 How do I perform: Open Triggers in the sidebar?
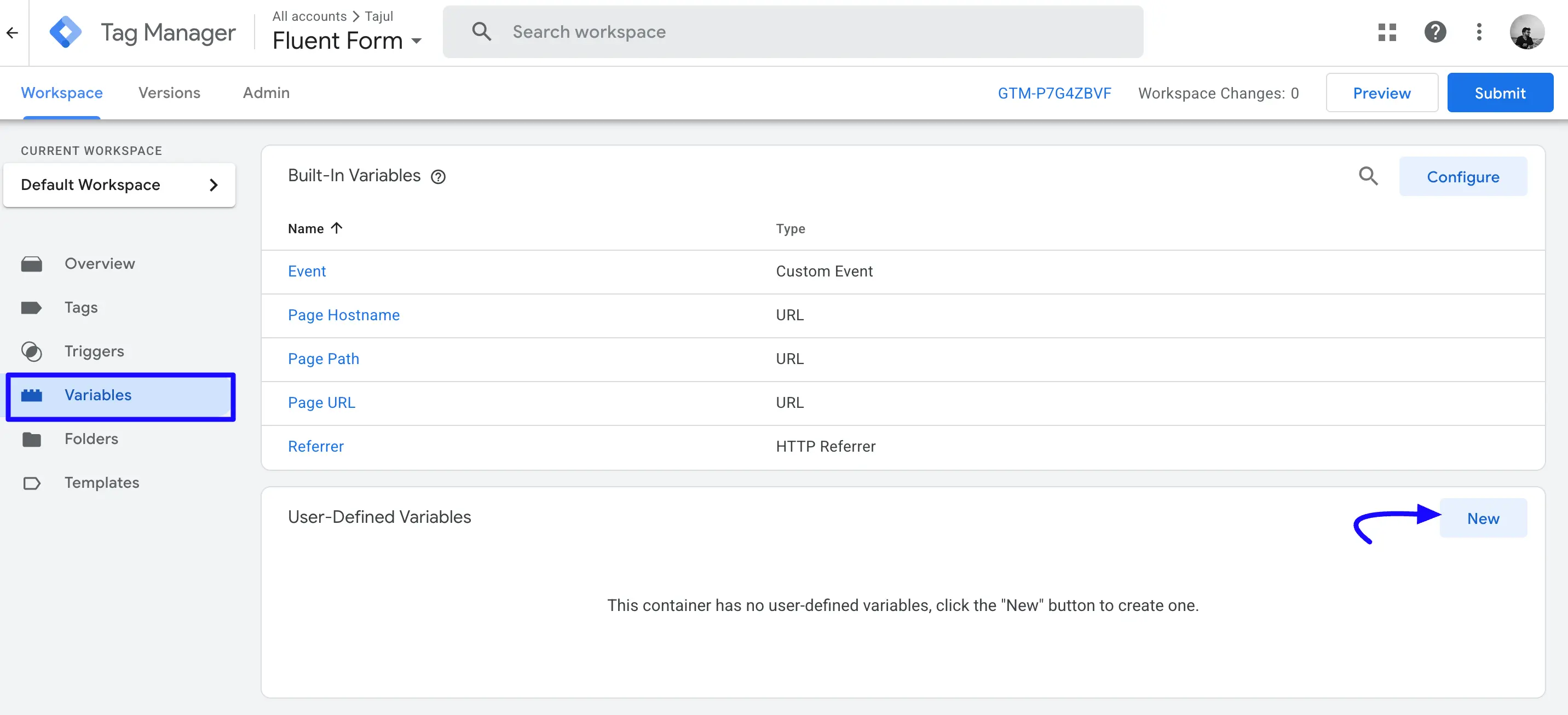point(94,351)
